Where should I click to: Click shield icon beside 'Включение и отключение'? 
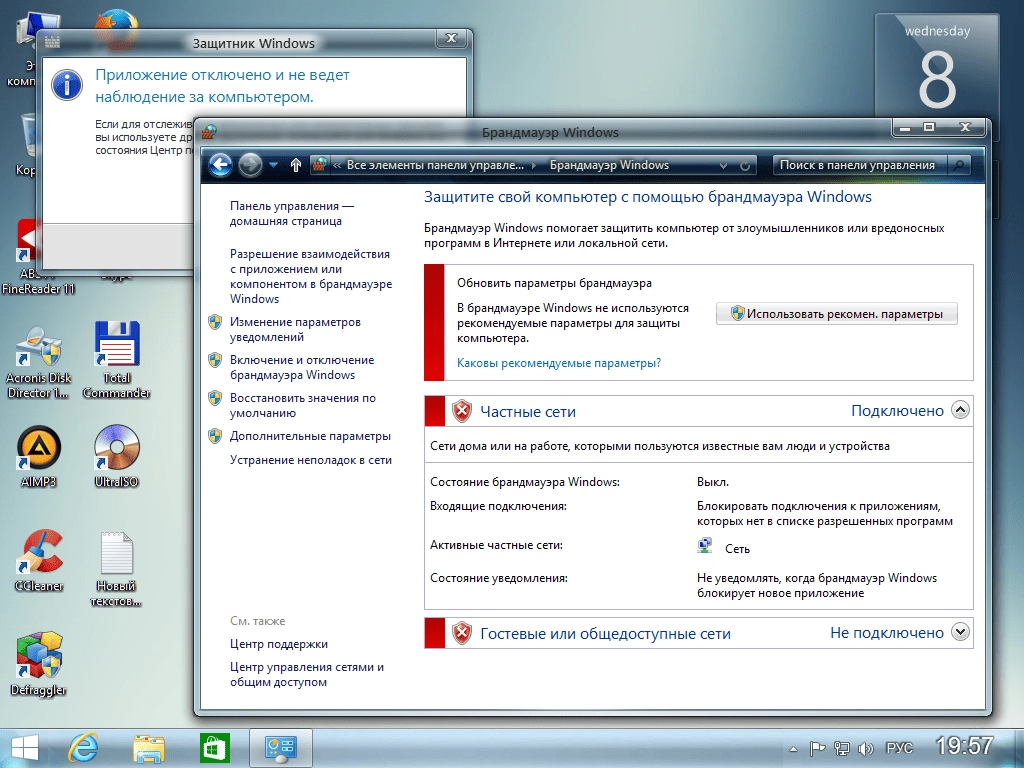click(215, 360)
